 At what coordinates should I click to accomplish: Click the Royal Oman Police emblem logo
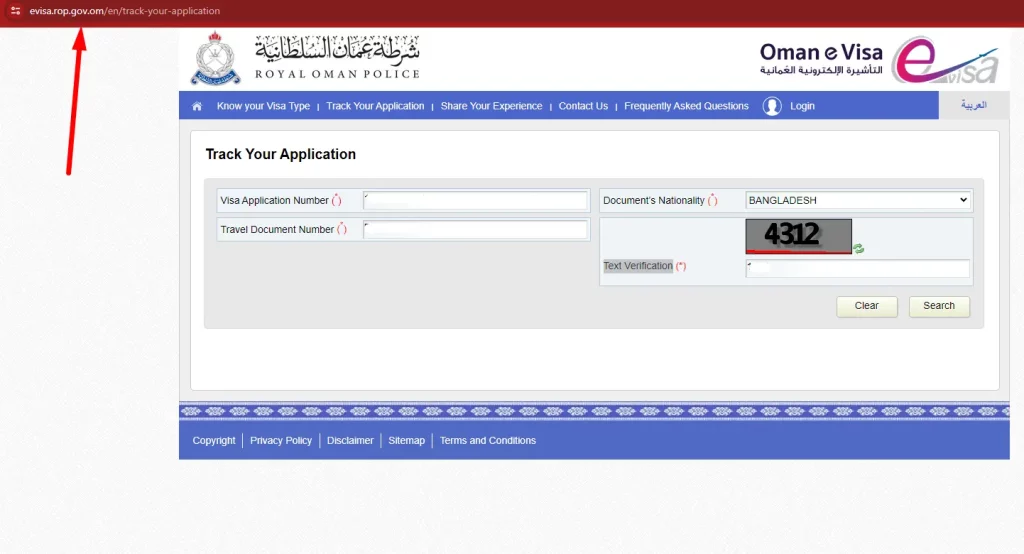tap(216, 58)
